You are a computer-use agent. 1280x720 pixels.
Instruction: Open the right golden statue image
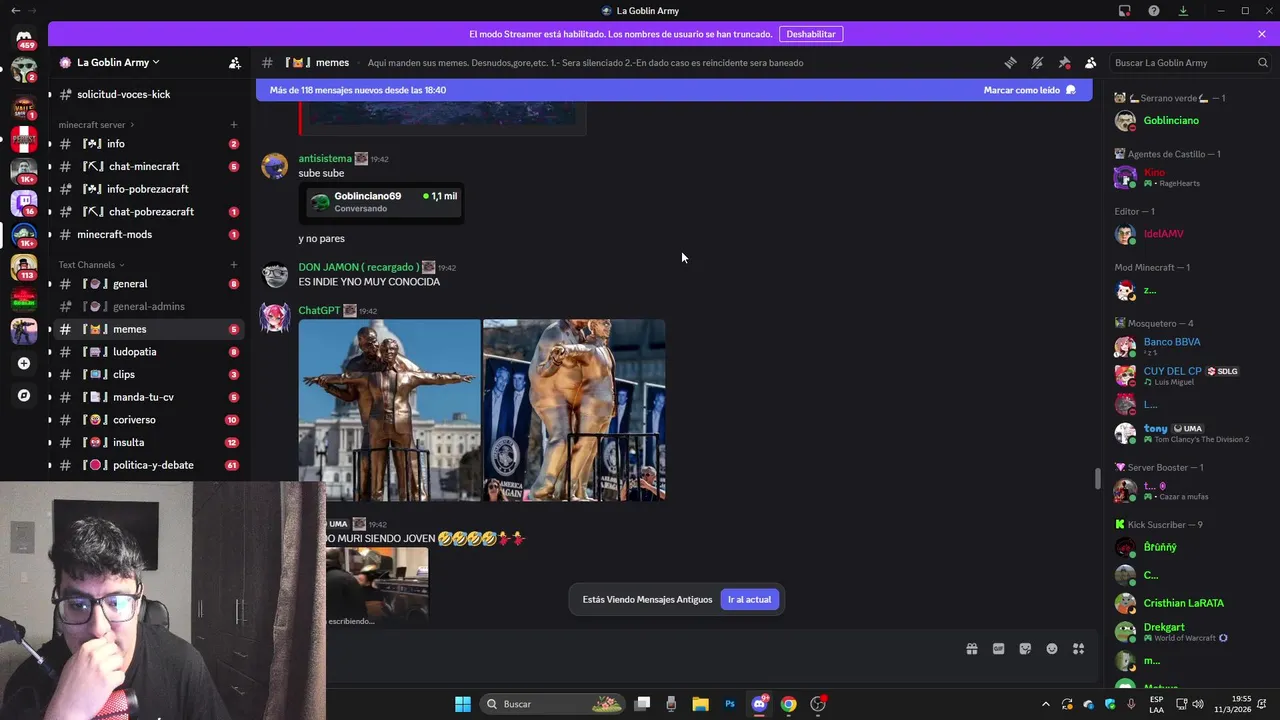pyautogui.click(x=574, y=410)
